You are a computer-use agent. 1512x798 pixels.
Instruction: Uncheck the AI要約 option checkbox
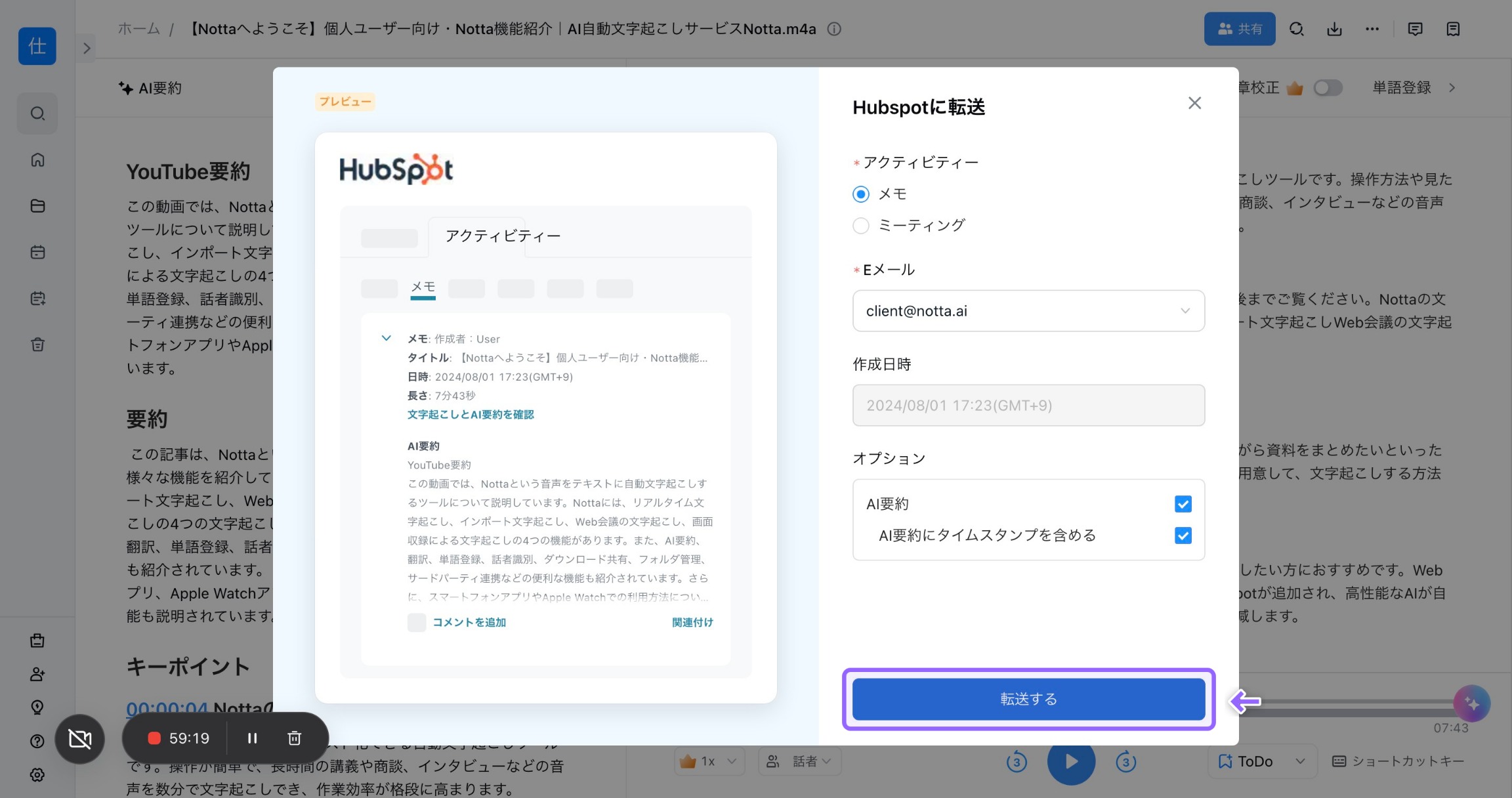point(1183,504)
